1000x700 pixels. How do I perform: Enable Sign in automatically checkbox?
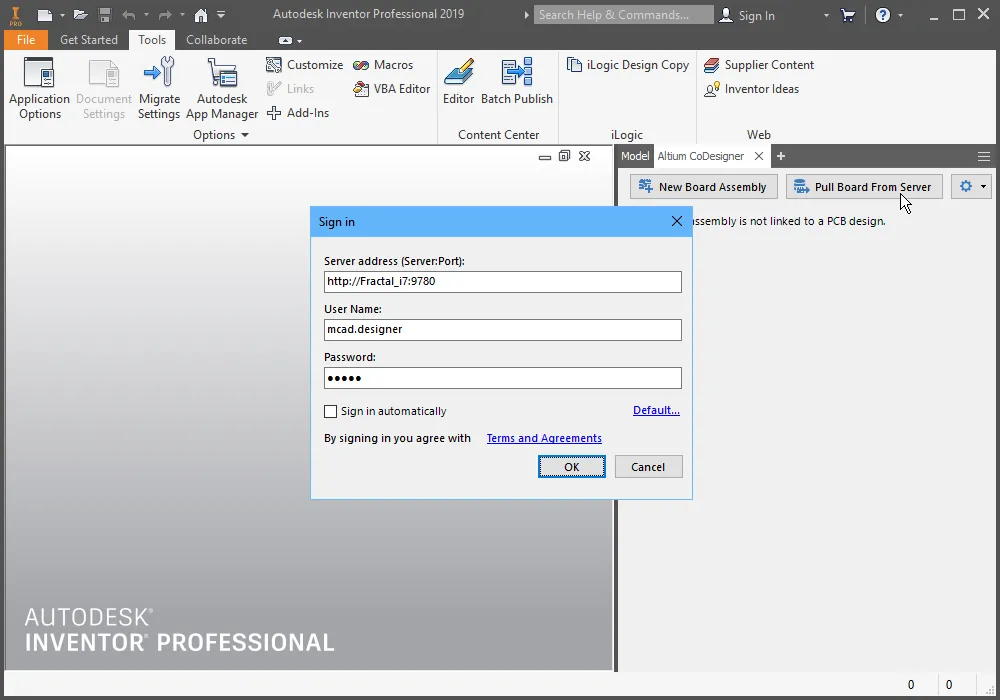[330, 412]
